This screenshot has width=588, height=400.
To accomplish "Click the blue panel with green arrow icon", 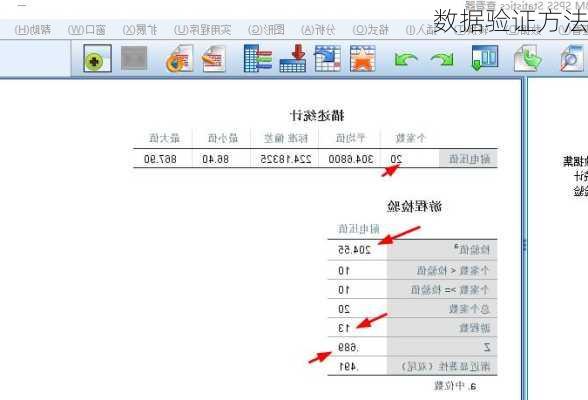I will 484,58.
